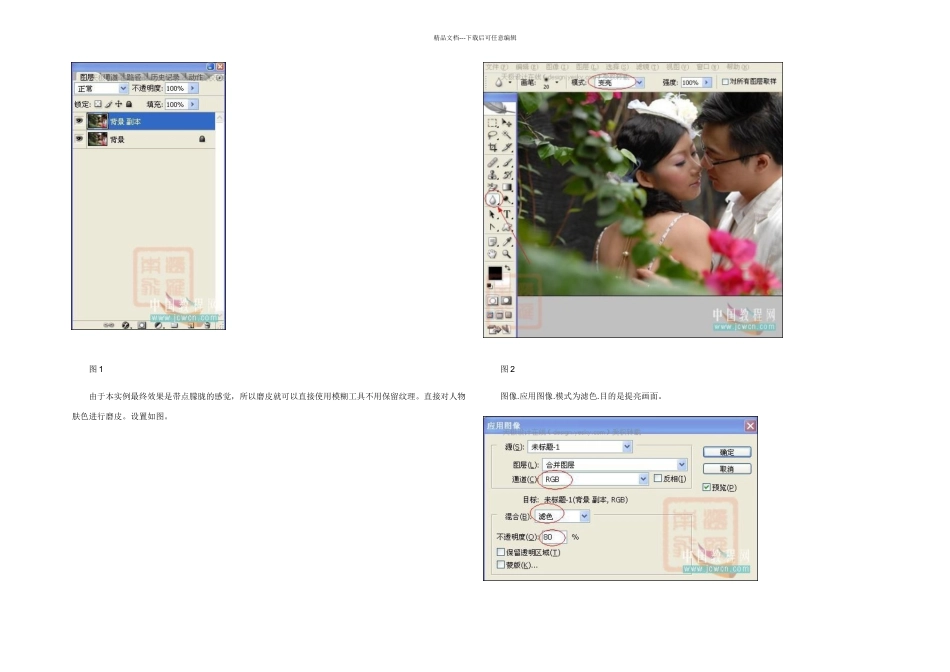
Task: Switch to the 路径 paths tab
Action: click(133, 77)
